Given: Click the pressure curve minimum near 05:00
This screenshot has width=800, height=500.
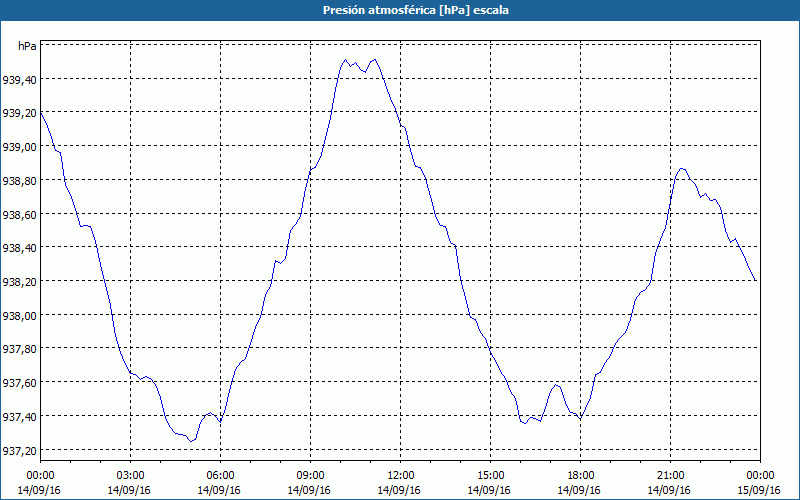Looking at the screenshot, I should [191, 441].
